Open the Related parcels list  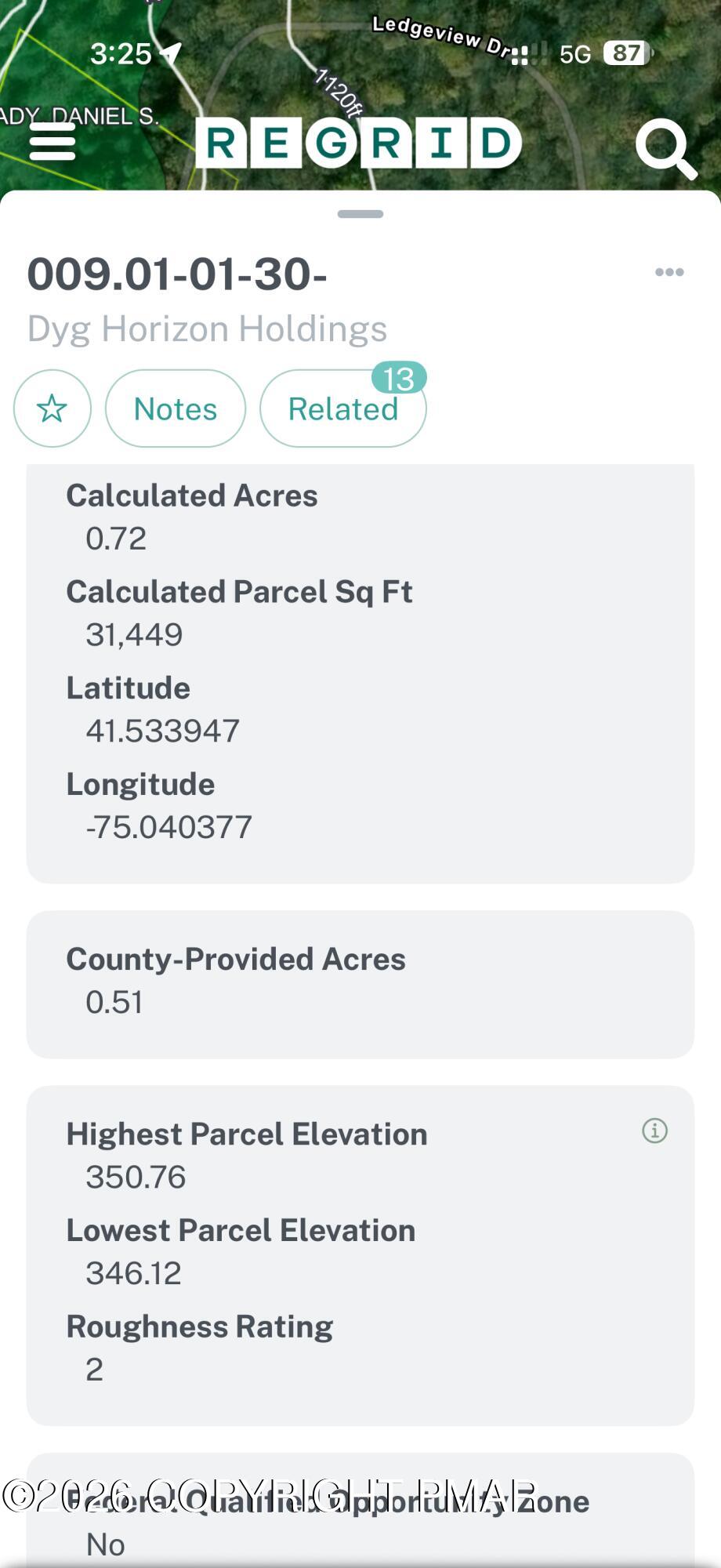click(x=342, y=408)
